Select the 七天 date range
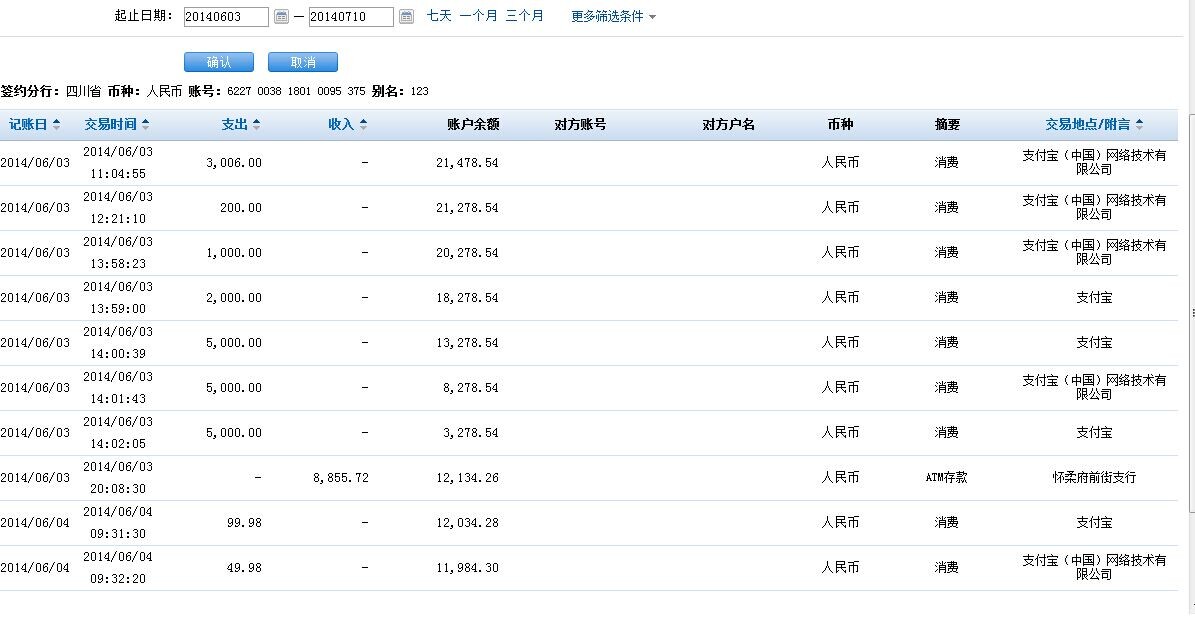The height and width of the screenshot is (627, 1195). pyautogui.click(x=439, y=16)
